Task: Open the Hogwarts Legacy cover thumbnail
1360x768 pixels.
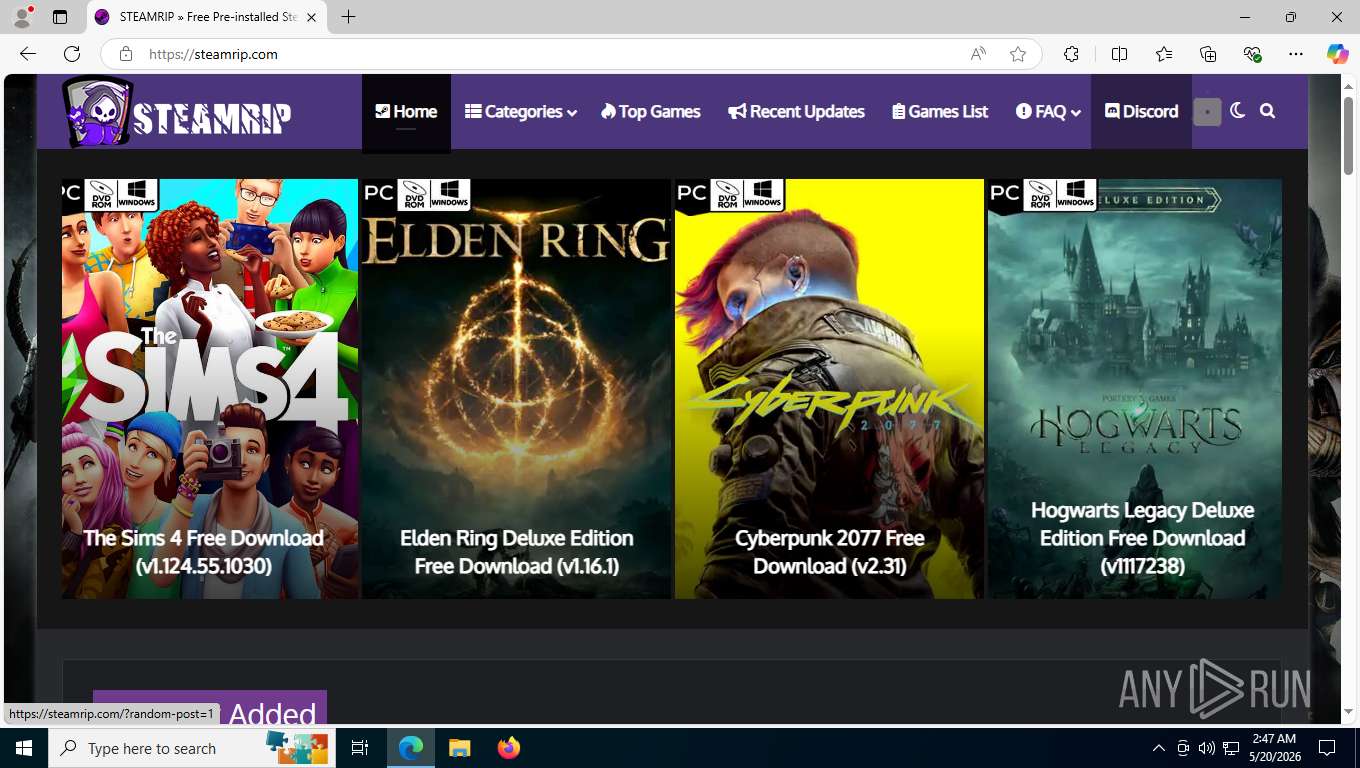Action: pyautogui.click(x=1134, y=389)
